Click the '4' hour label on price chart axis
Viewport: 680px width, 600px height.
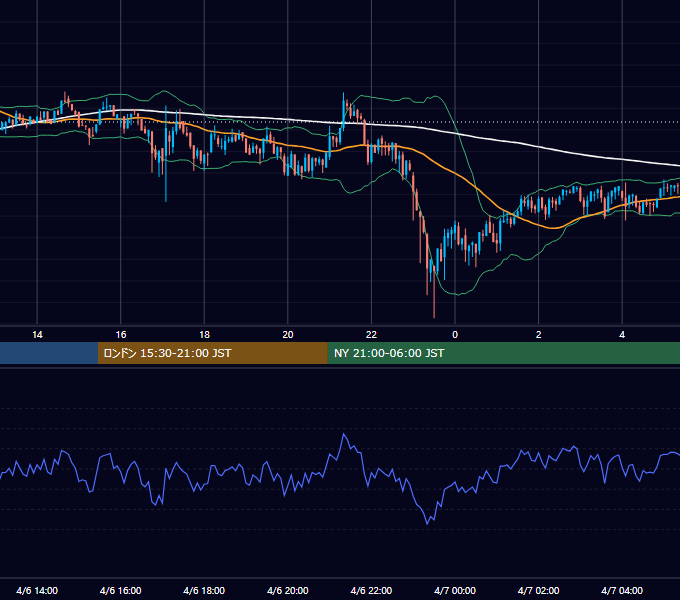coord(622,335)
